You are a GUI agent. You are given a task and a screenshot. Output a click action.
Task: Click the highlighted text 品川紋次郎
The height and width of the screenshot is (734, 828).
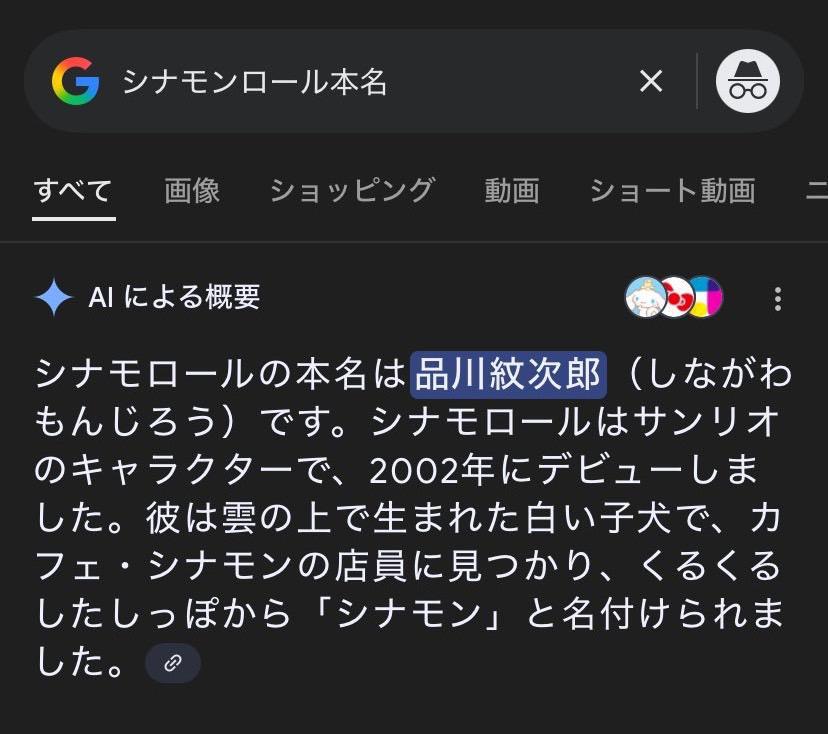coord(506,373)
